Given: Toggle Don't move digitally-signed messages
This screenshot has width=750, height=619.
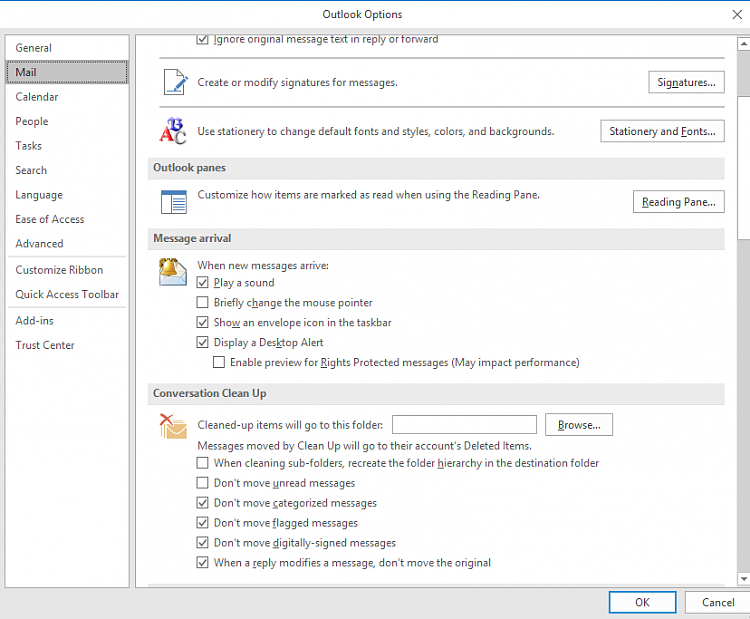Looking at the screenshot, I should (202, 543).
